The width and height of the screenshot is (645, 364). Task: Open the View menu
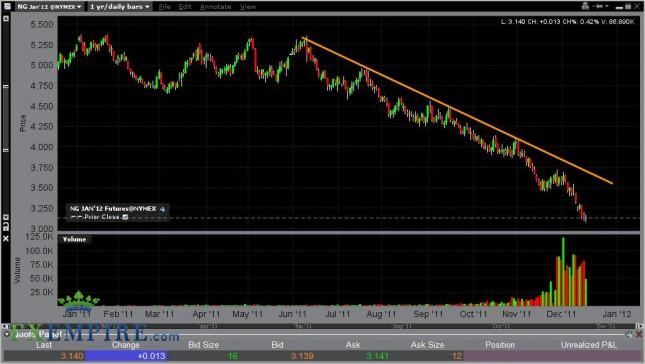[248, 7]
